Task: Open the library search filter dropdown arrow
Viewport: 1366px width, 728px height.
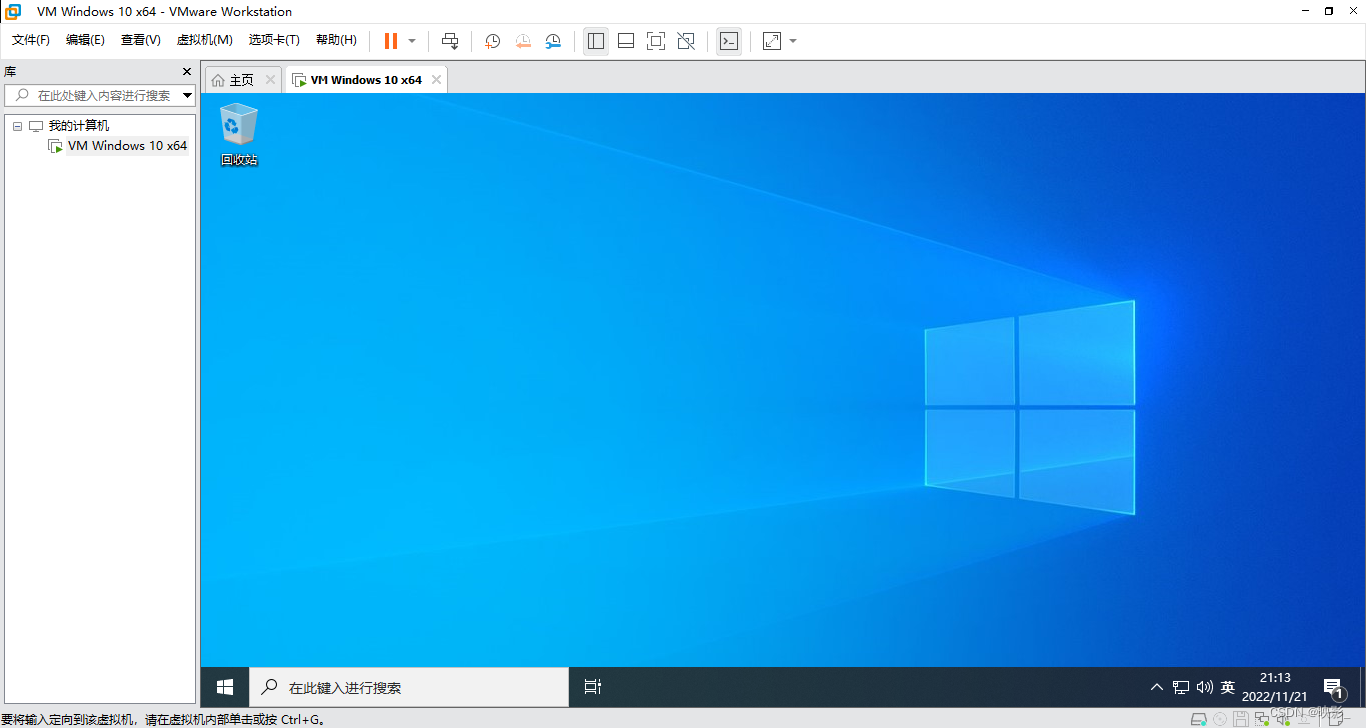Action: coord(187,96)
